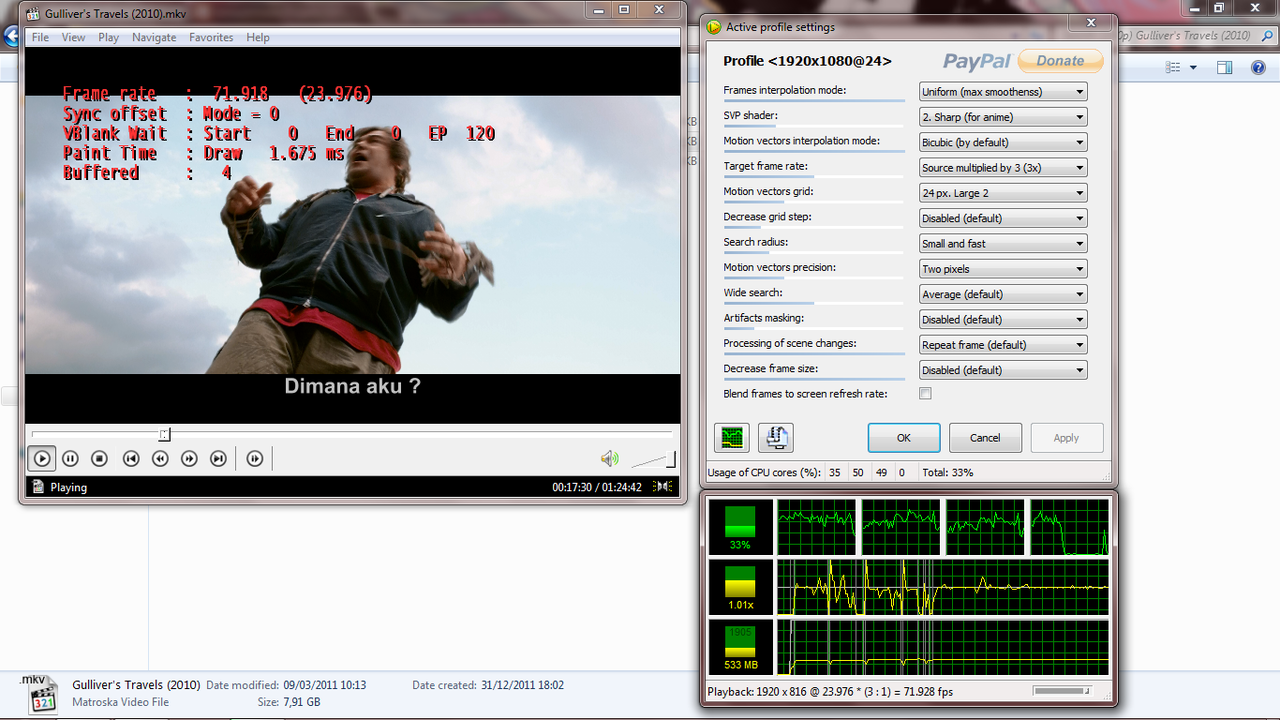The height and width of the screenshot is (720, 1280).
Task: Click Explorer change view icon
Action: [1174, 67]
